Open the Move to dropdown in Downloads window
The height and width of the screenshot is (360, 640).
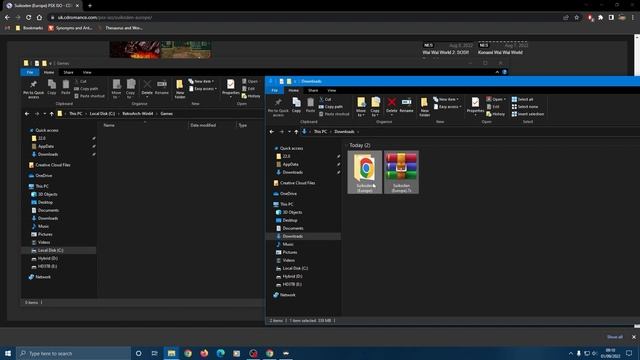361,107
